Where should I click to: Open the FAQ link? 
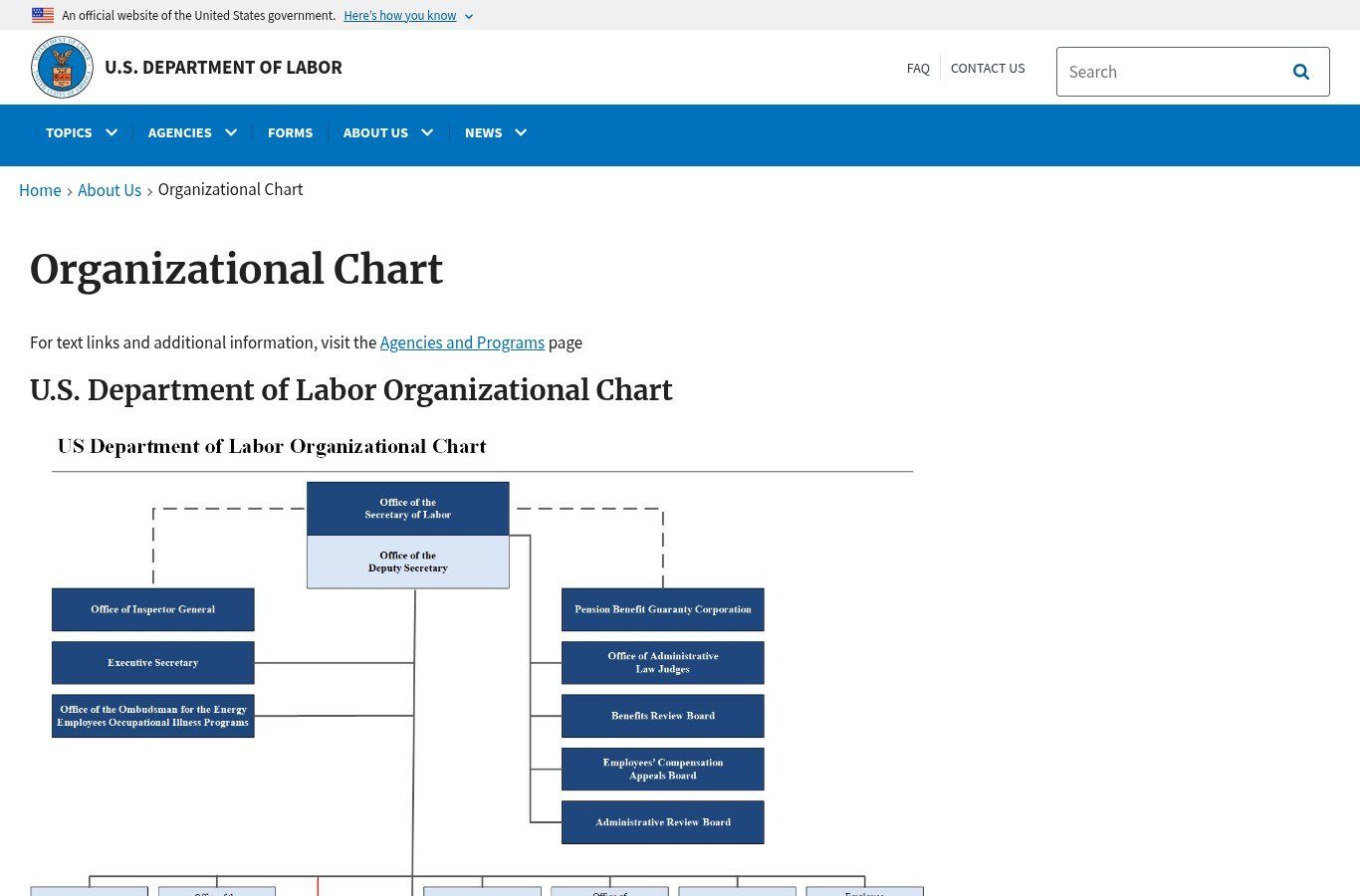pos(918,68)
